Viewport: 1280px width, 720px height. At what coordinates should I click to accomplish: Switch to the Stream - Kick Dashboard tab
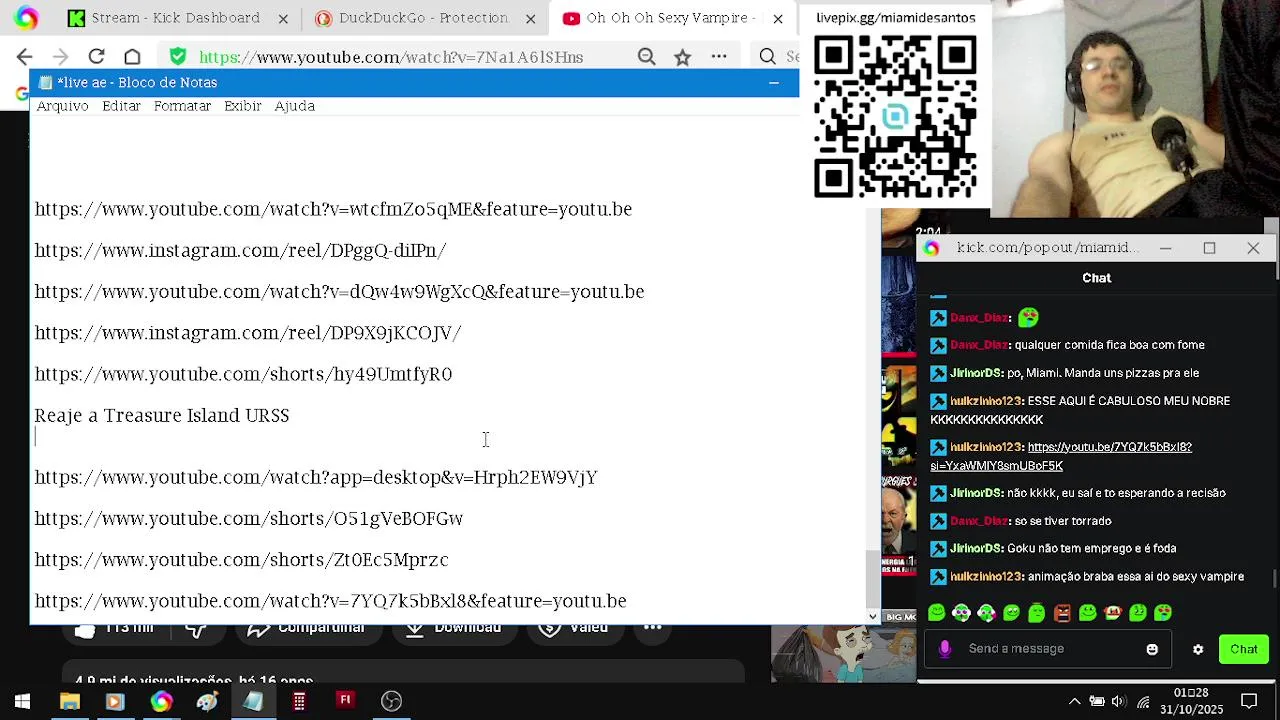click(176, 18)
